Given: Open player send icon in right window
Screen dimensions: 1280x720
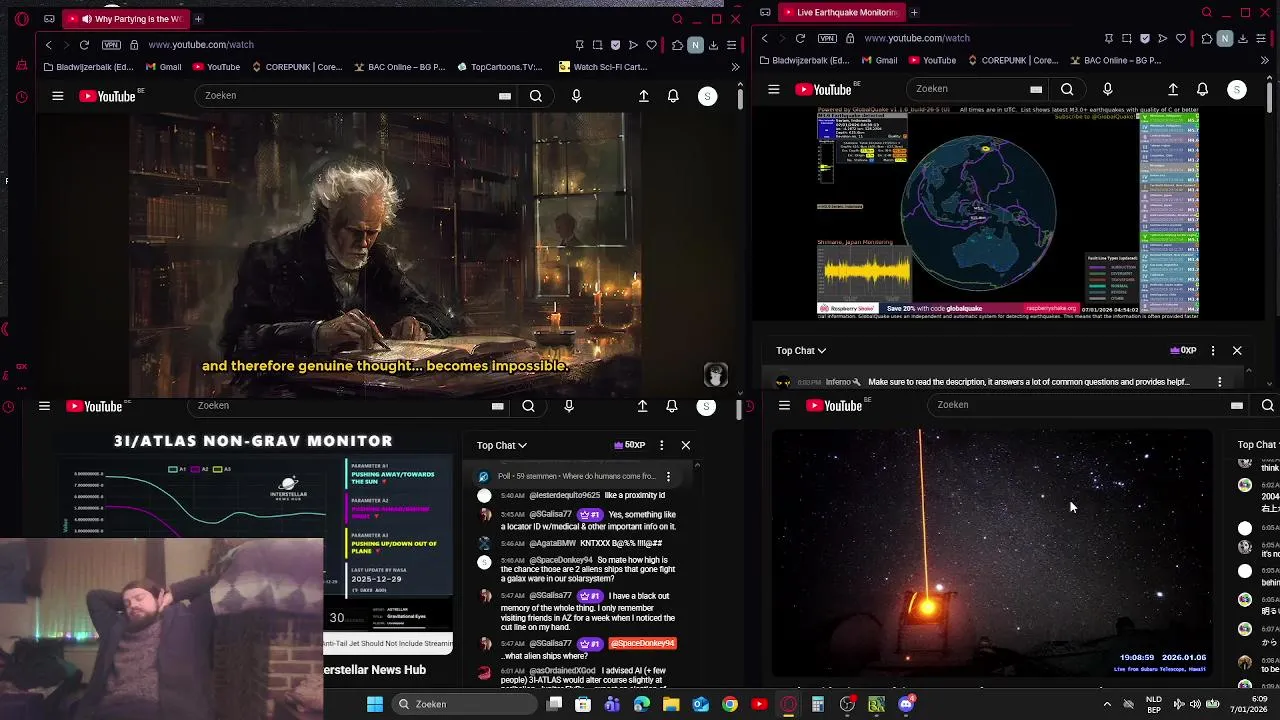Looking at the screenshot, I should [1162, 38].
